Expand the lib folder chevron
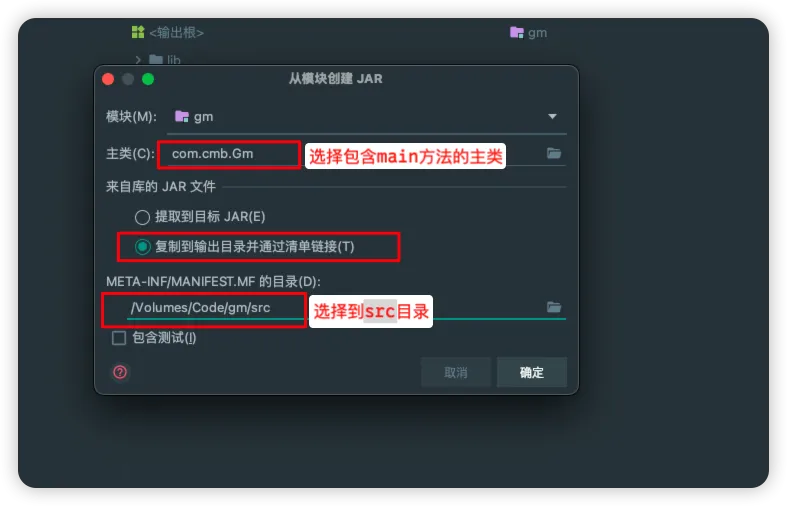This screenshot has width=787, height=506. pos(138,60)
